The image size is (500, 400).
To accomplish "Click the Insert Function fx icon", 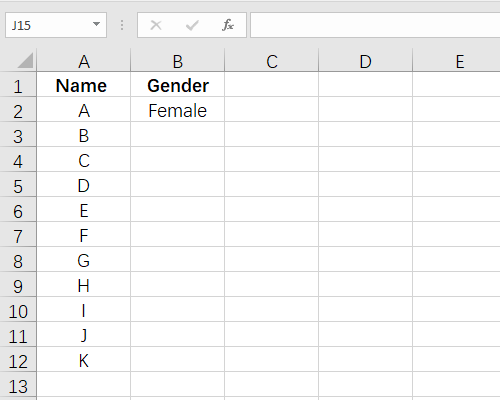I will (x=228, y=25).
